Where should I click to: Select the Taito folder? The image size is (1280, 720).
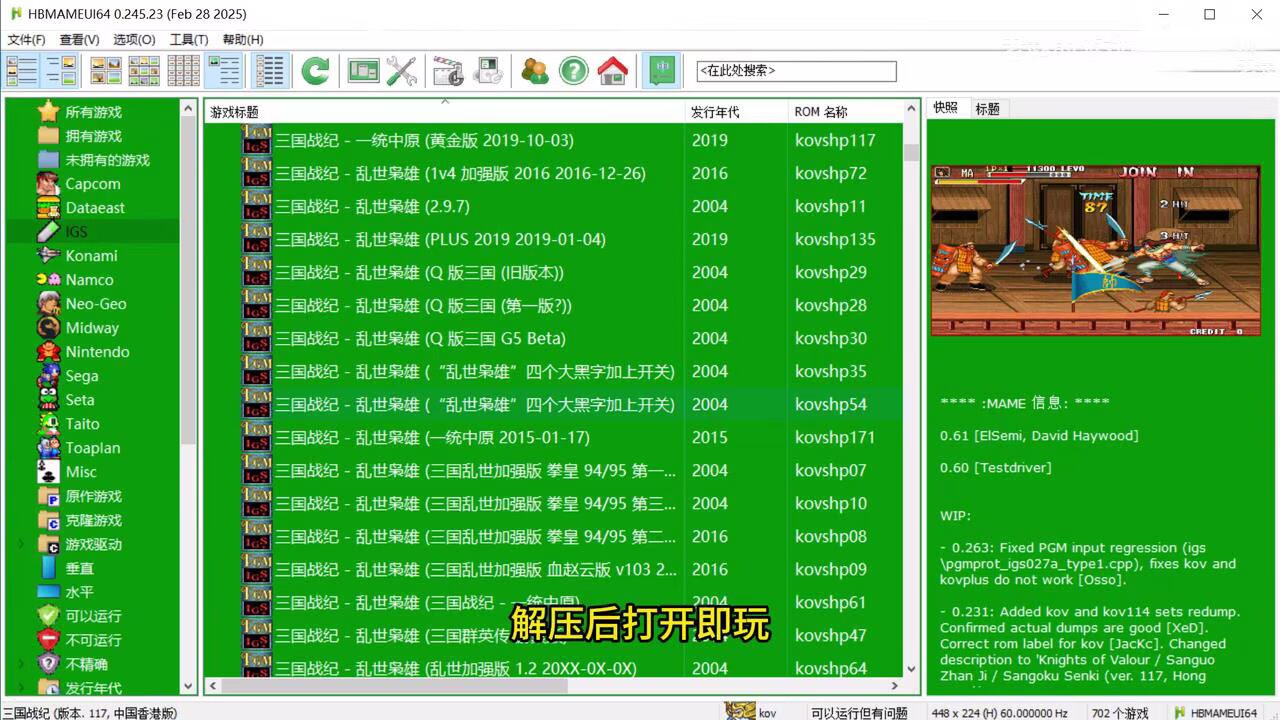[82, 424]
